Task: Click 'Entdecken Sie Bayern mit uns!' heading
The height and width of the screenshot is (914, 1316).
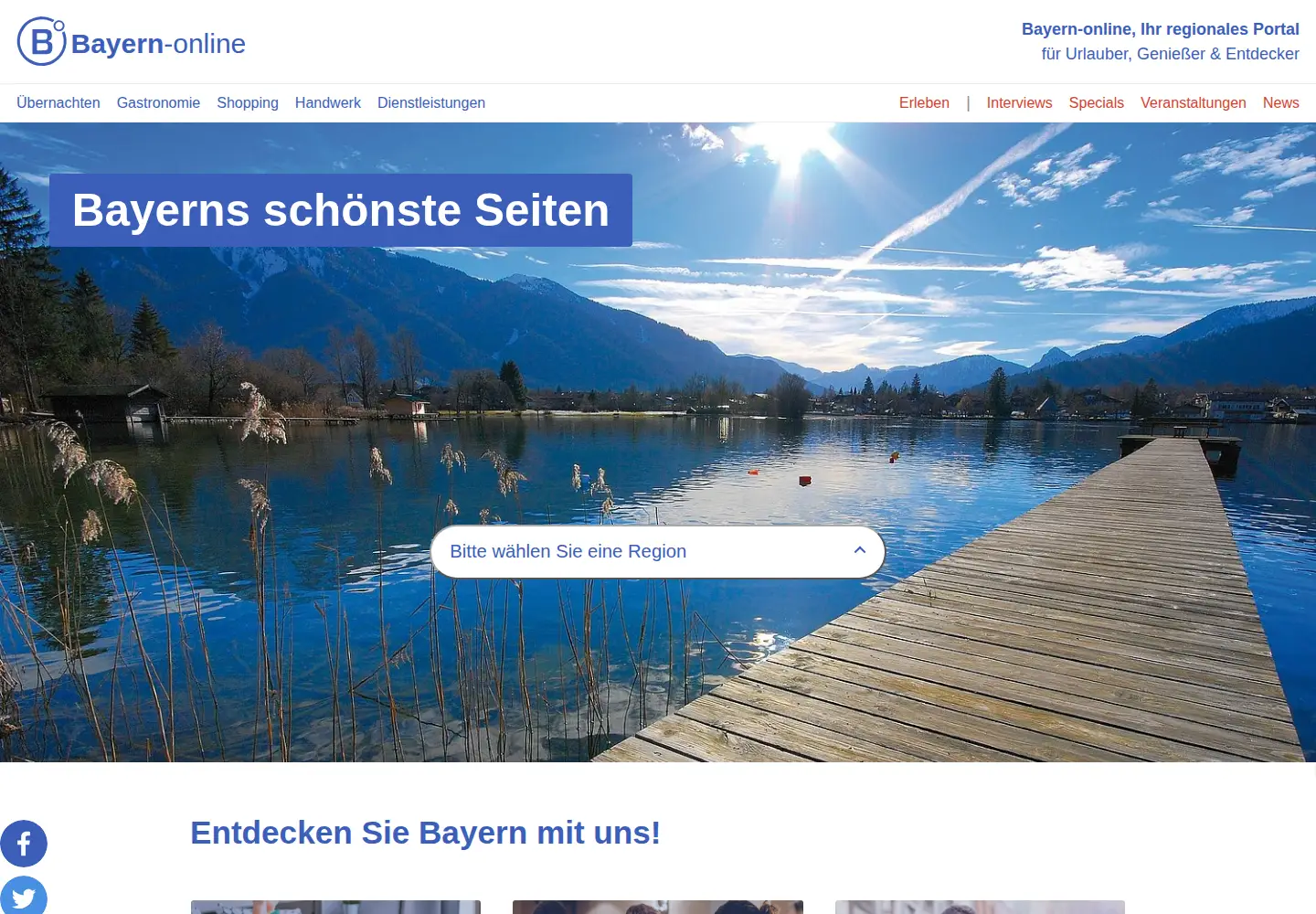Action: point(425,833)
